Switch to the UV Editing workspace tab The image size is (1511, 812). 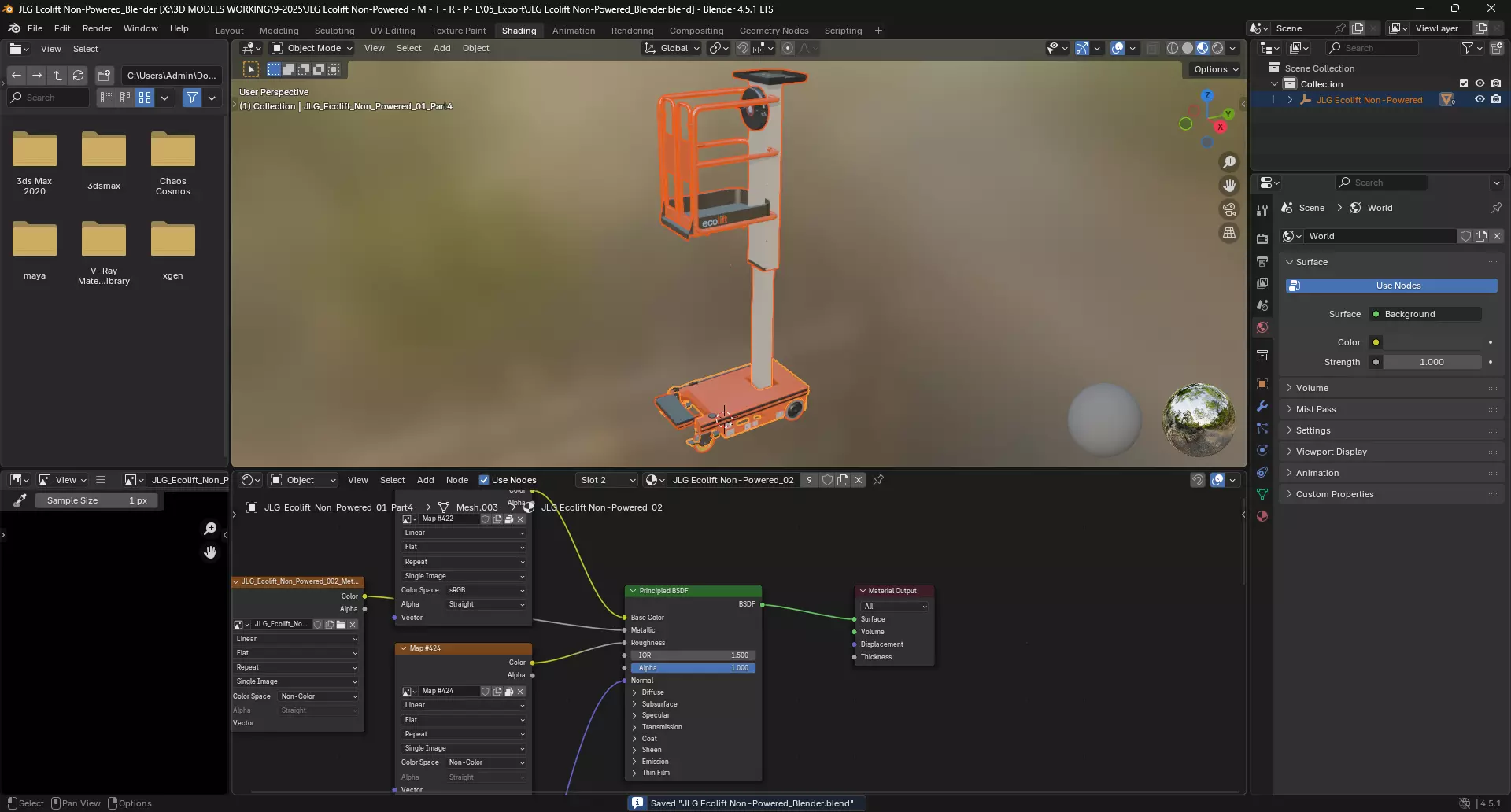[x=393, y=31]
